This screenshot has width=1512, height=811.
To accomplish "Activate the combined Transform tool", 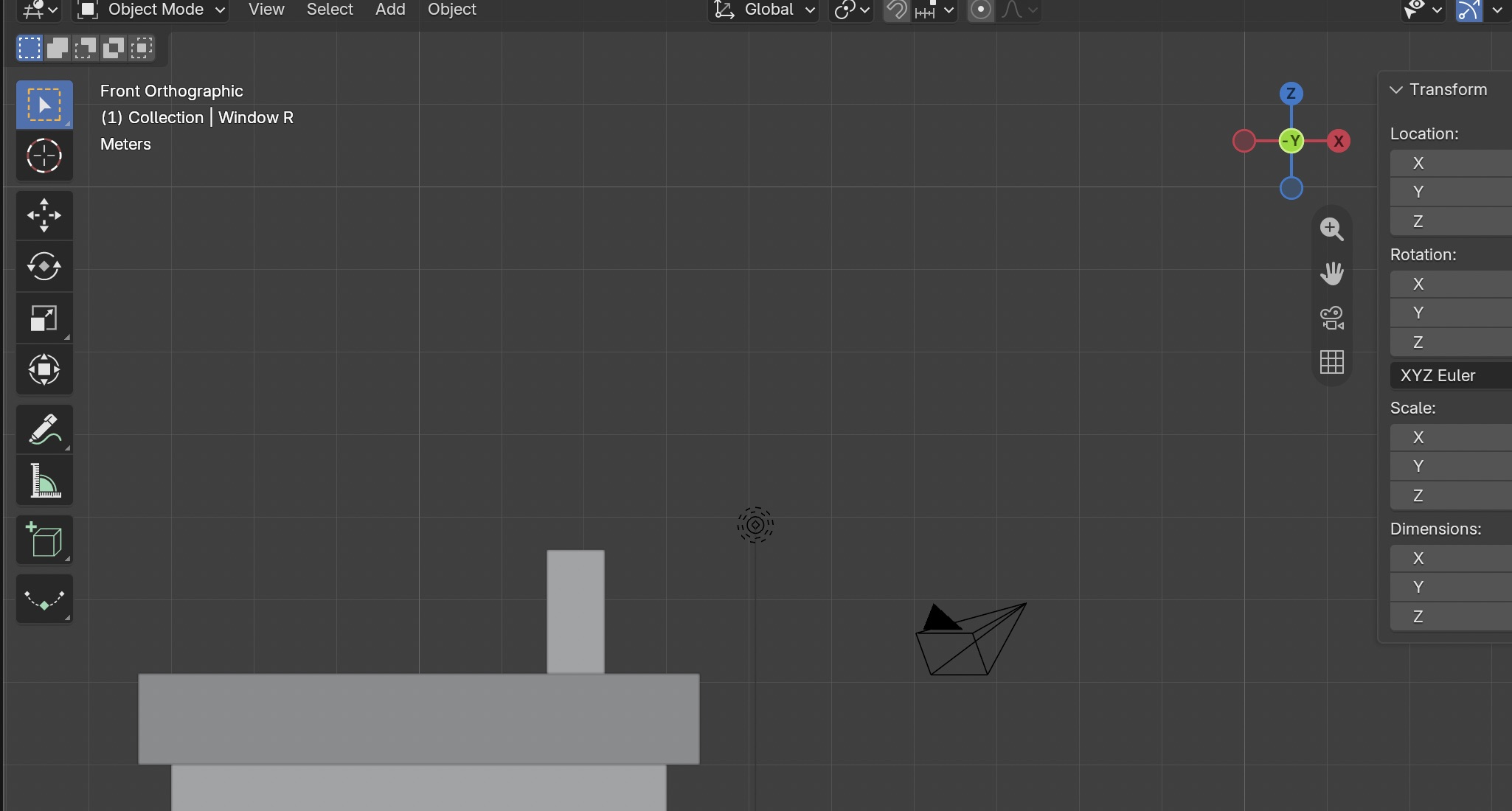I will click(x=44, y=370).
